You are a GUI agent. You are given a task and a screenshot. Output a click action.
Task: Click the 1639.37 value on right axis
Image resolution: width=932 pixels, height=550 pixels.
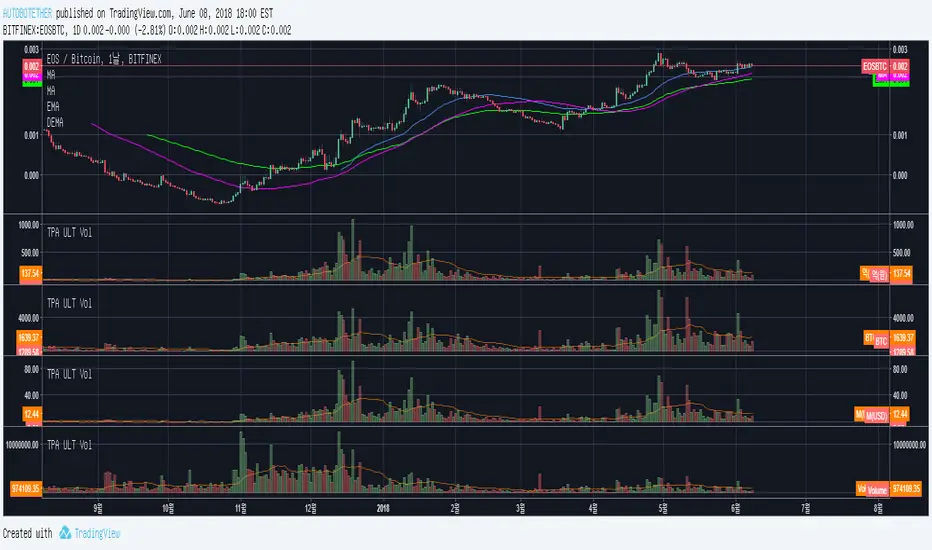pyautogui.click(x=902, y=337)
